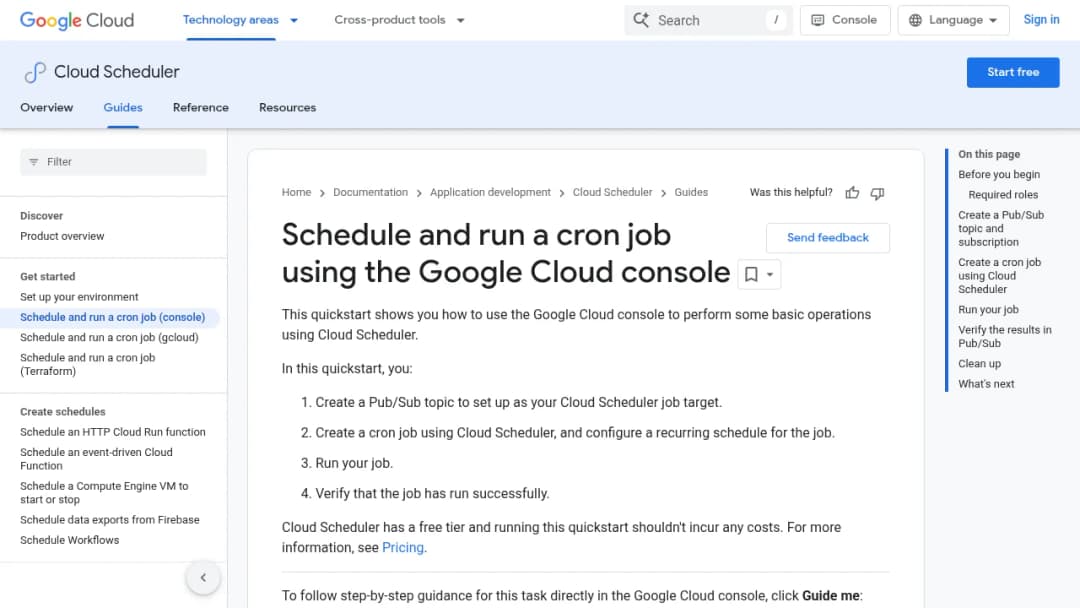The height and width of the screenshot is (608, 1080).
Task: Click the bookmark icon beside the title
Action: (751, 274)
